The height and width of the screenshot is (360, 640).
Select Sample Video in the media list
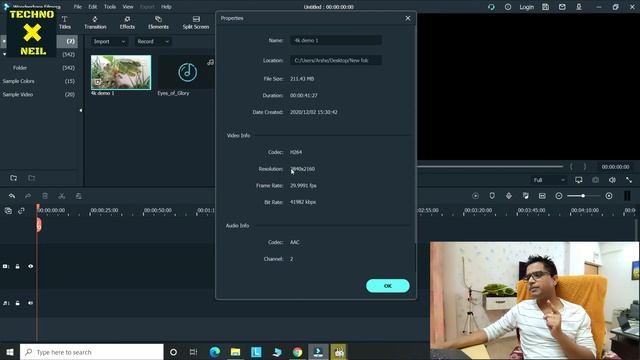(x=18, y=94)
